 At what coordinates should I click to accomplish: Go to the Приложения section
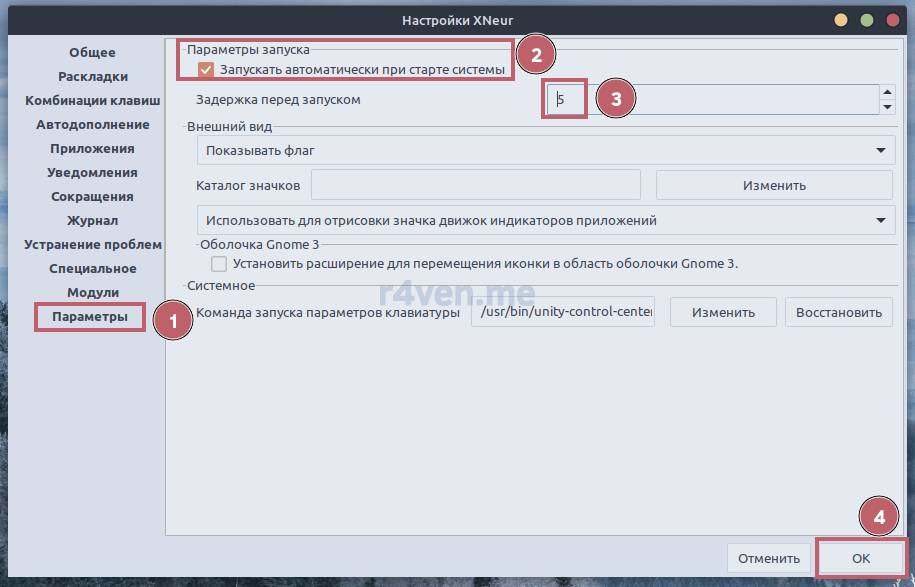point(92,148)
